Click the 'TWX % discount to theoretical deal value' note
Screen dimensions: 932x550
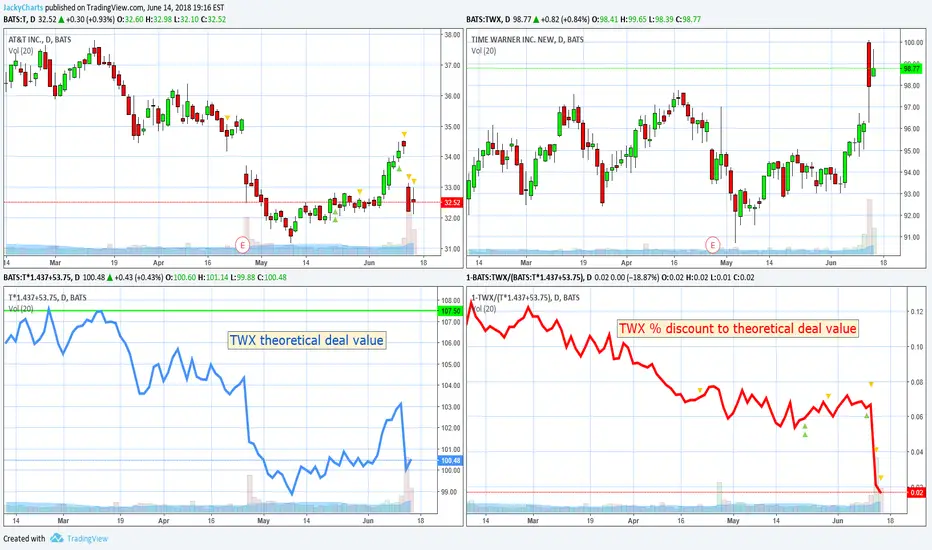[738, 328]
